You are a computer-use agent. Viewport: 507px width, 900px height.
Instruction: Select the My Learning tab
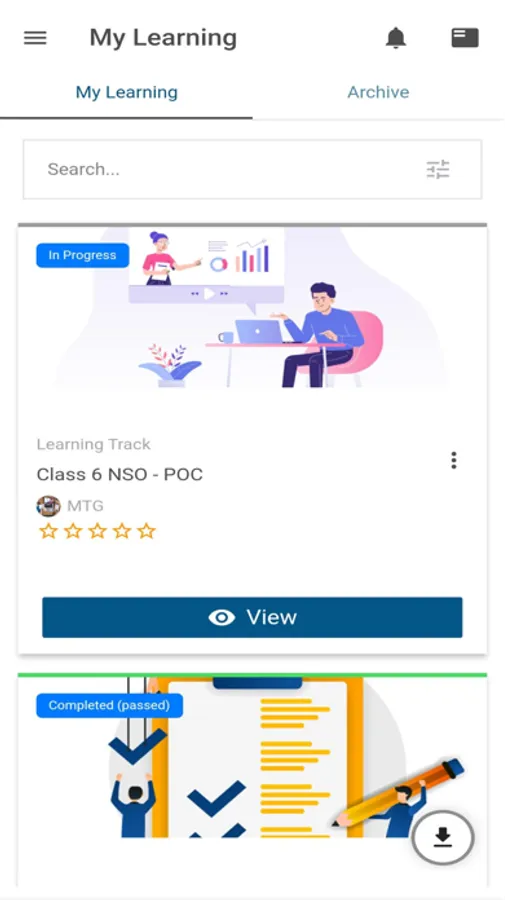pos(126,92)
